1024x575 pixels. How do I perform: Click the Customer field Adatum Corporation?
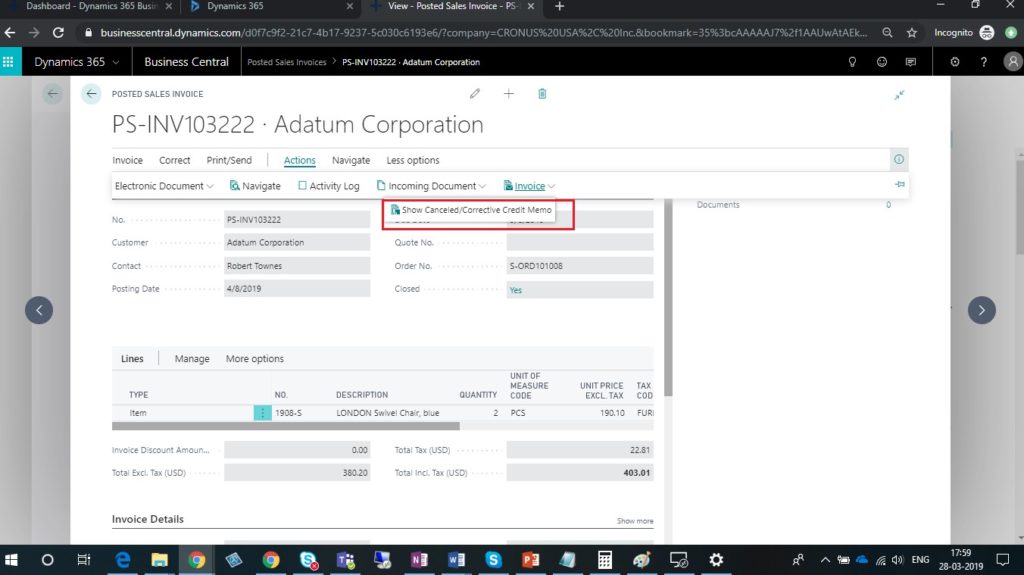(296, 242)
